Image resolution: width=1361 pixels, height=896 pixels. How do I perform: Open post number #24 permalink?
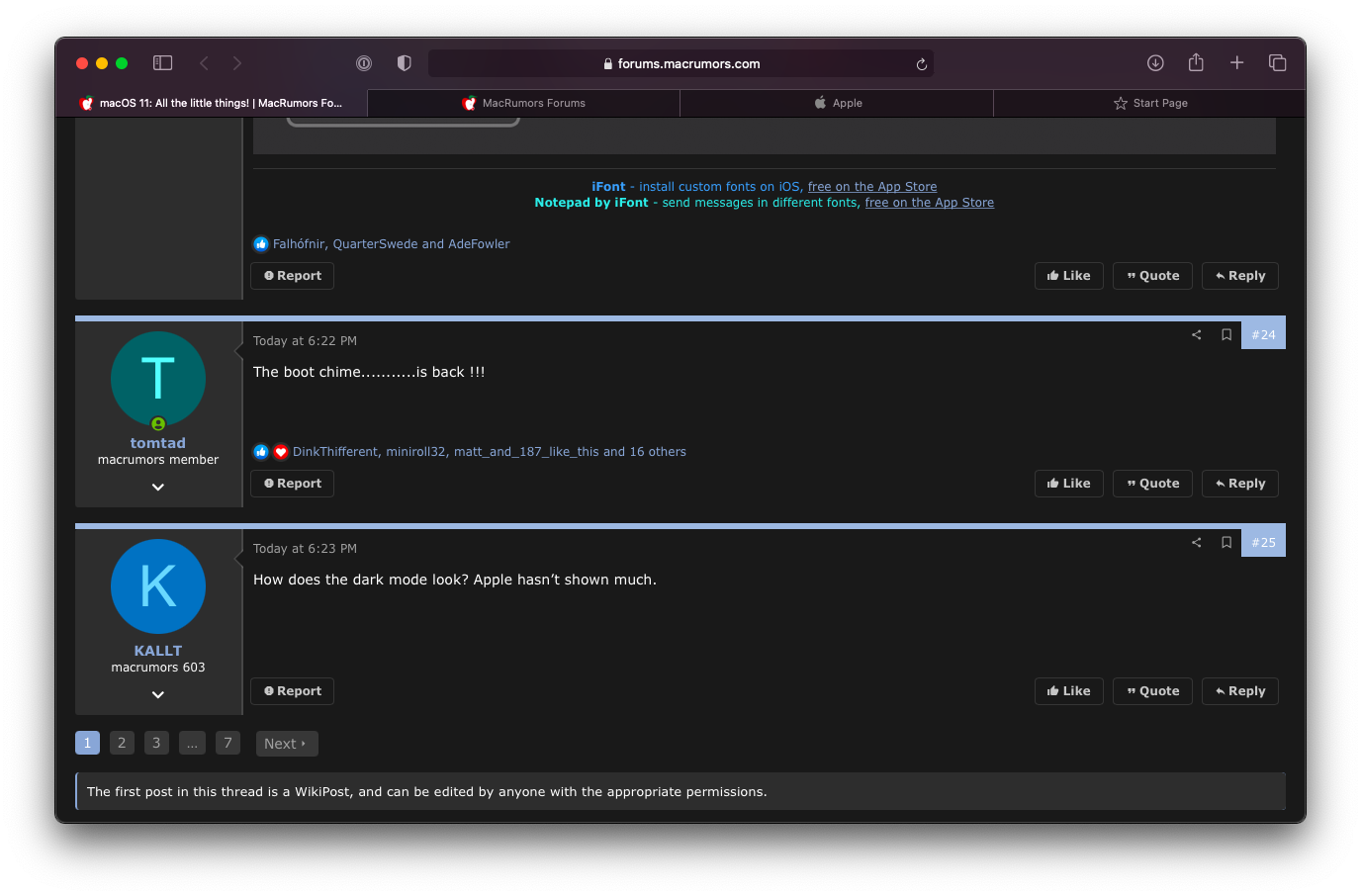pos(1263,334)
